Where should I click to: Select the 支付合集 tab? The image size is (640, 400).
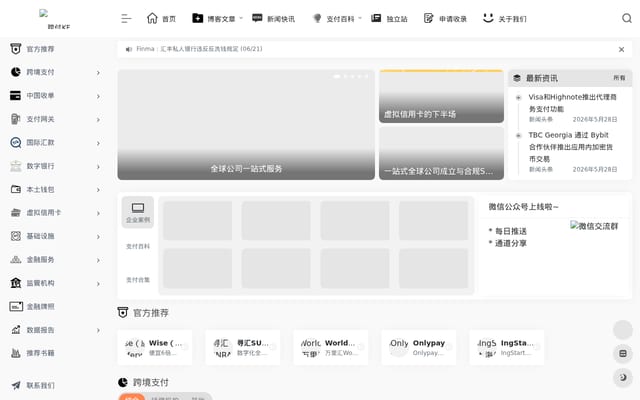coord(138,280)
